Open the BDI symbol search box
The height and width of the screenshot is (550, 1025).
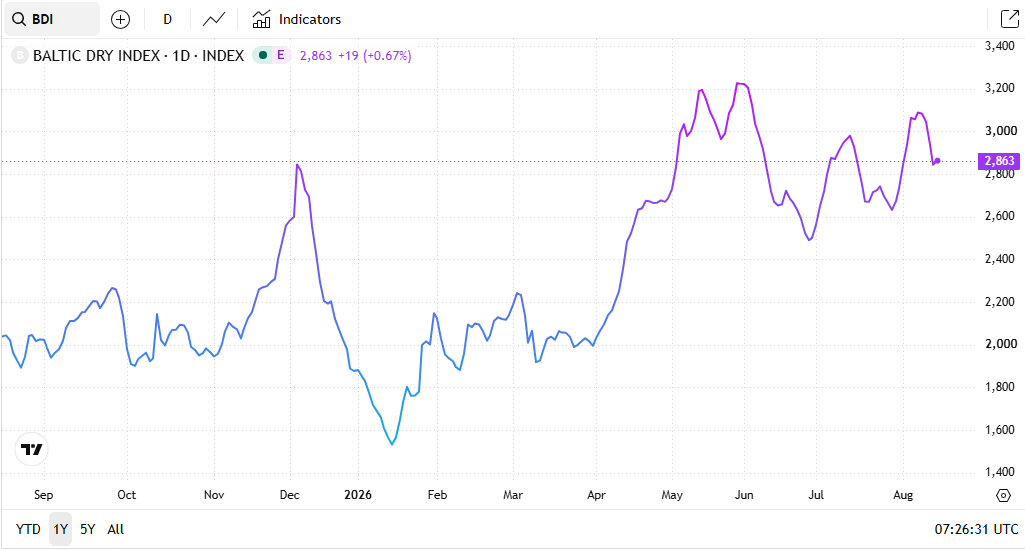[52, 19]
